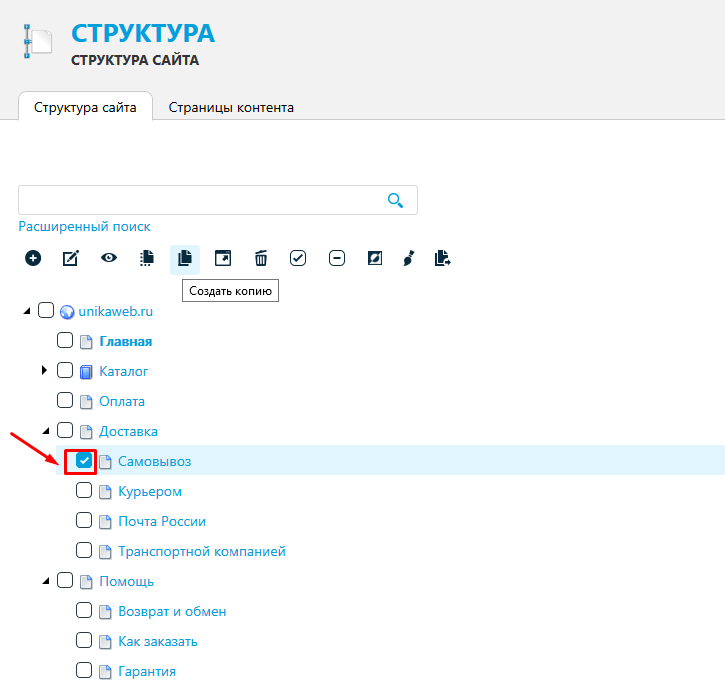Check the Оплата checkbox
The height and width of the screenshot is (689, 725).
(x=65, y=400)
